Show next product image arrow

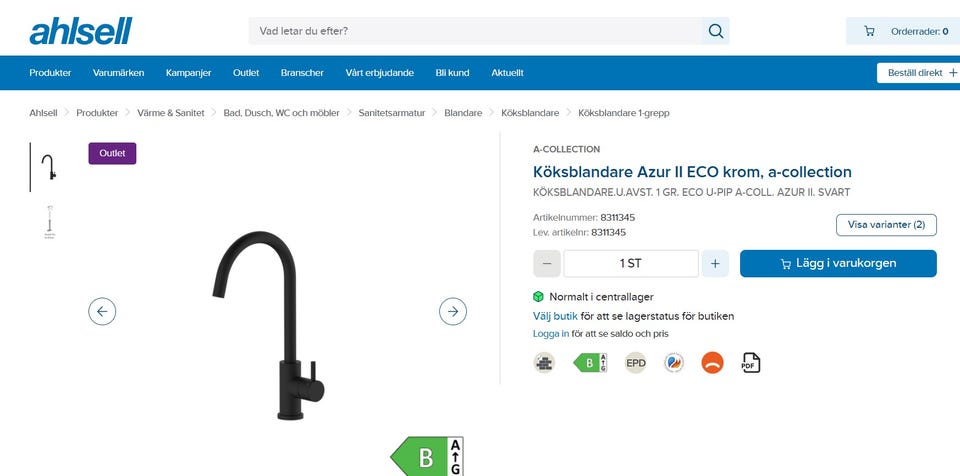tap(452, 311)
